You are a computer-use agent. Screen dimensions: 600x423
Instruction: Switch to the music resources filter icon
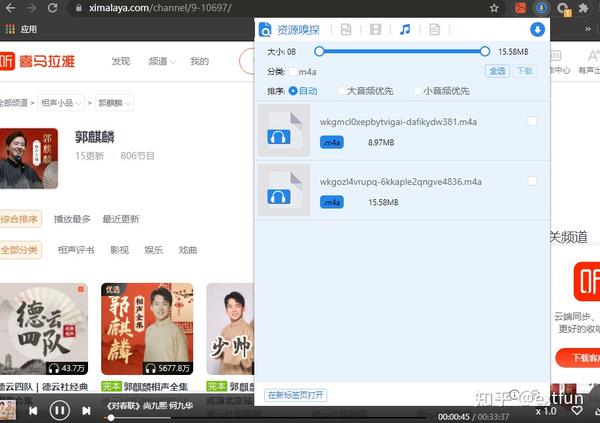click(x=405, y=29)
